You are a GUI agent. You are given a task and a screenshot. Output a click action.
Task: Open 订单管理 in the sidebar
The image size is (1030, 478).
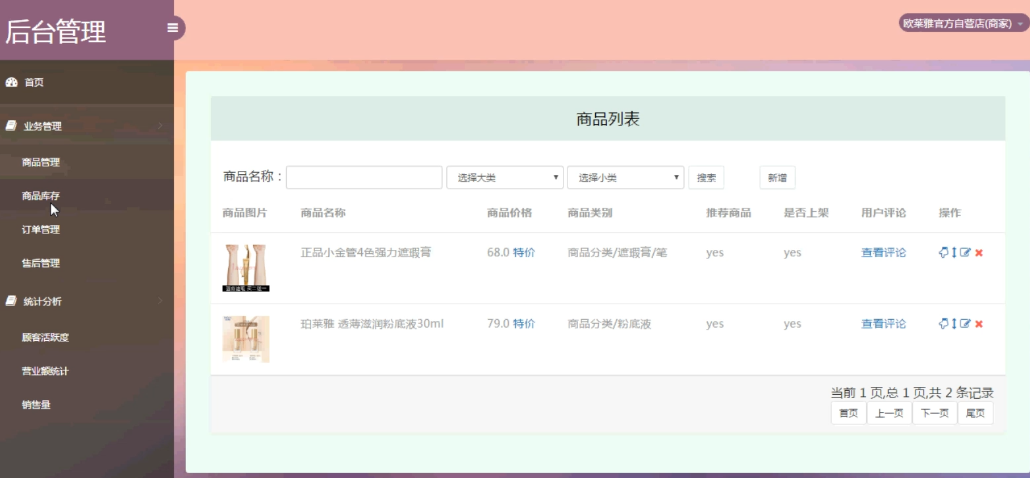click(x=41, y=230)
